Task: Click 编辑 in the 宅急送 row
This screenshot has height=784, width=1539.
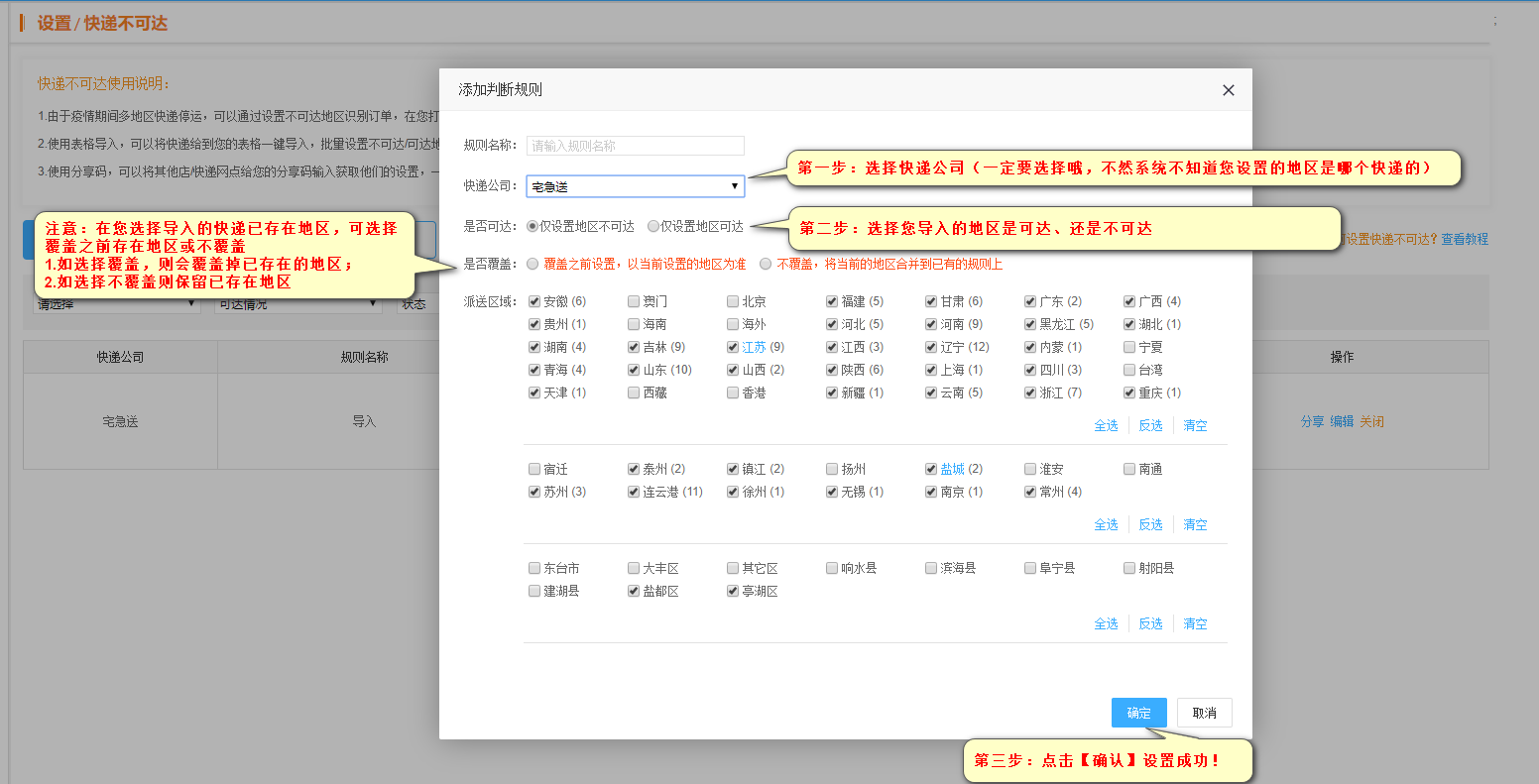Action: pos(1342,421)
